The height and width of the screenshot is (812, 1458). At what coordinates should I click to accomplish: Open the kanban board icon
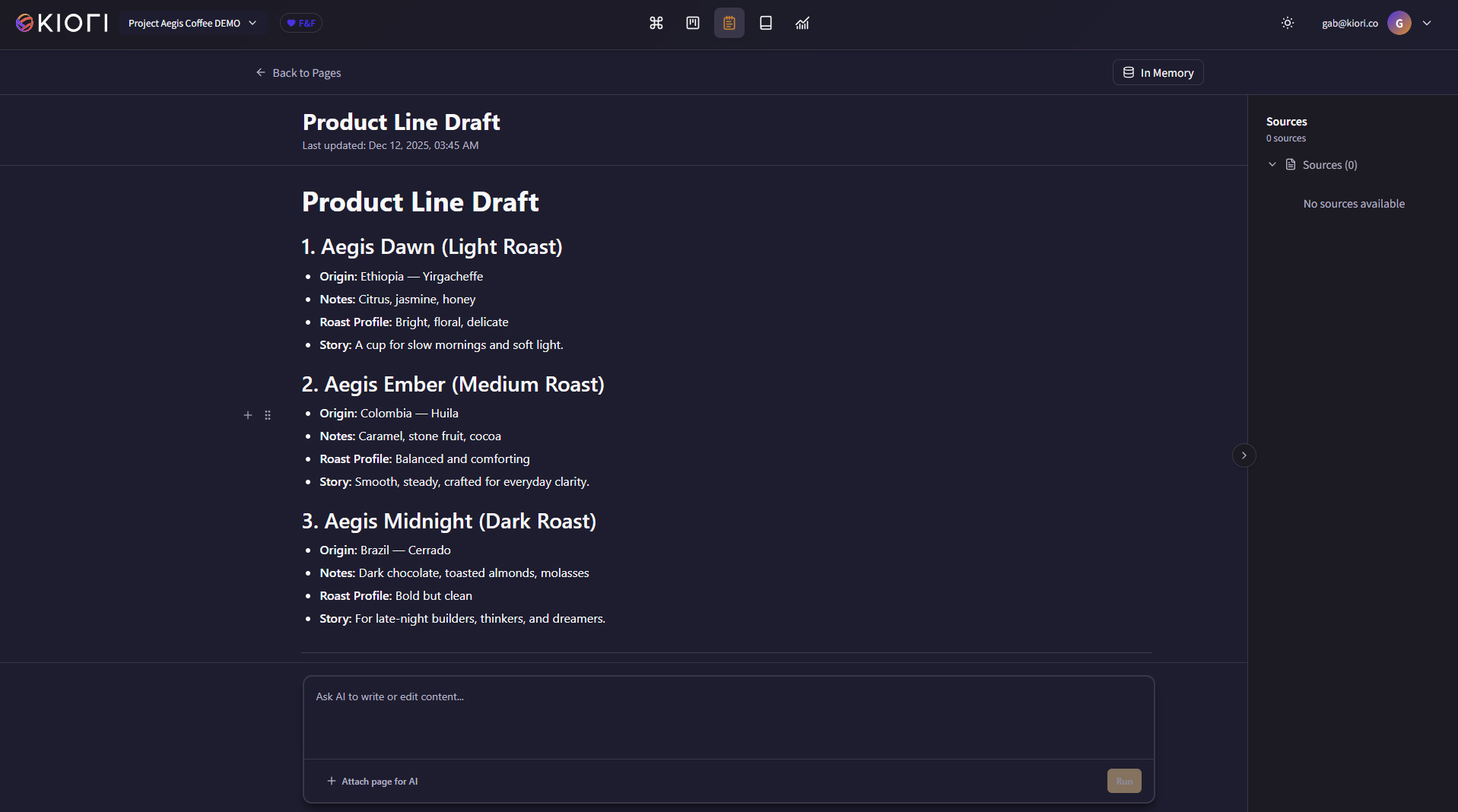tap(692, 23)
